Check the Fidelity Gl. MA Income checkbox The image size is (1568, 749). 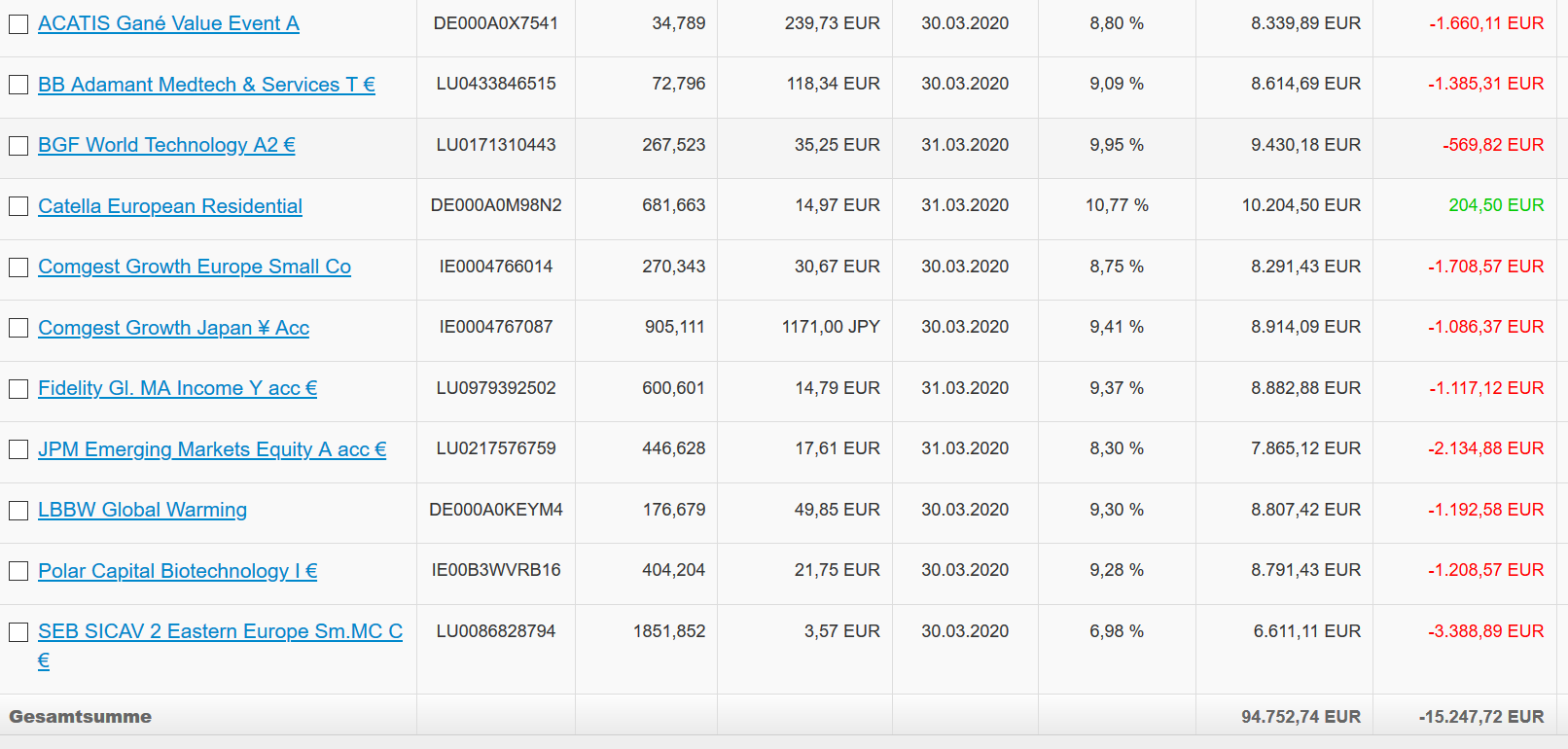(x=18, y=389)
